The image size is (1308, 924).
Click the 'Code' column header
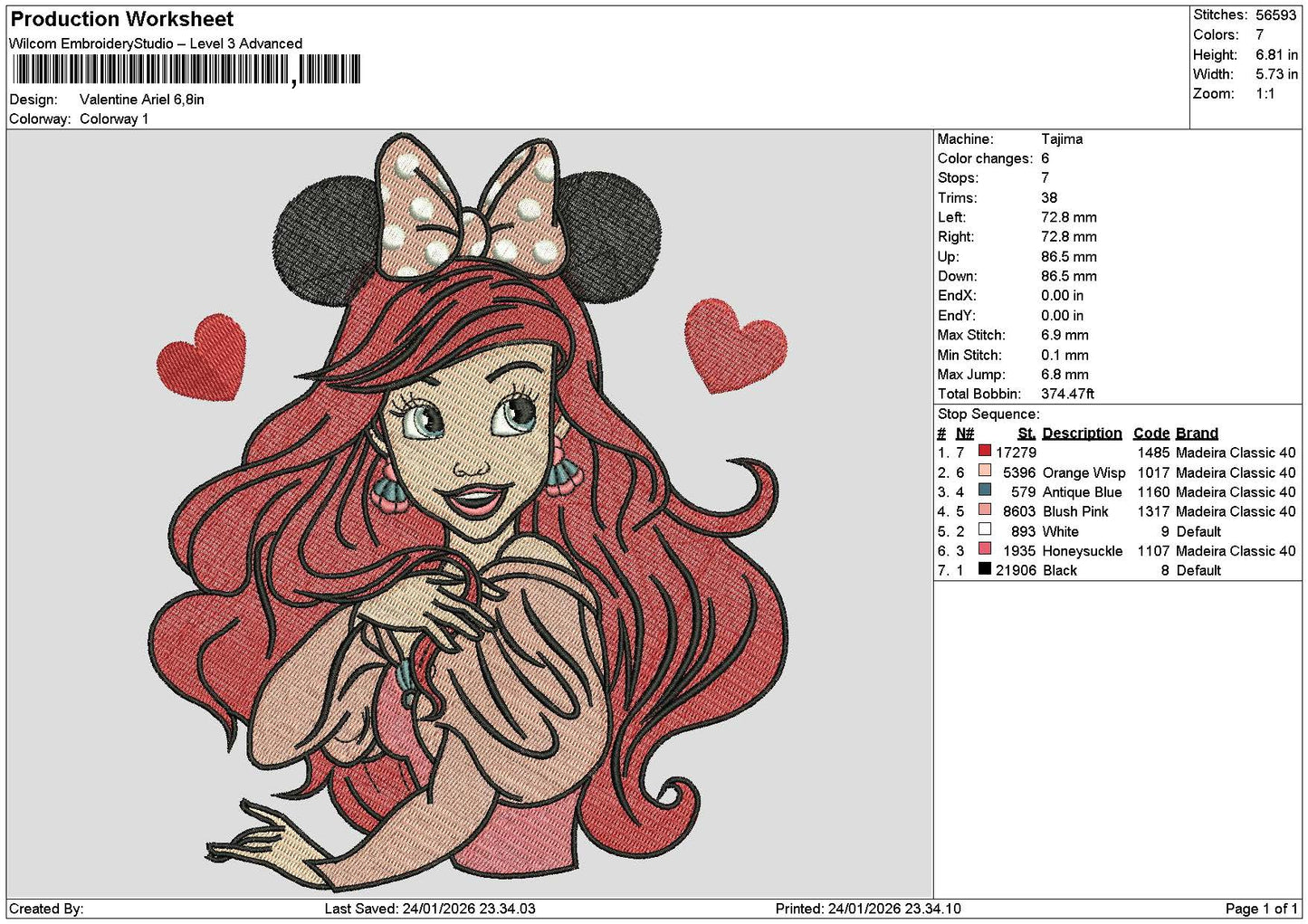(1151, 433)
